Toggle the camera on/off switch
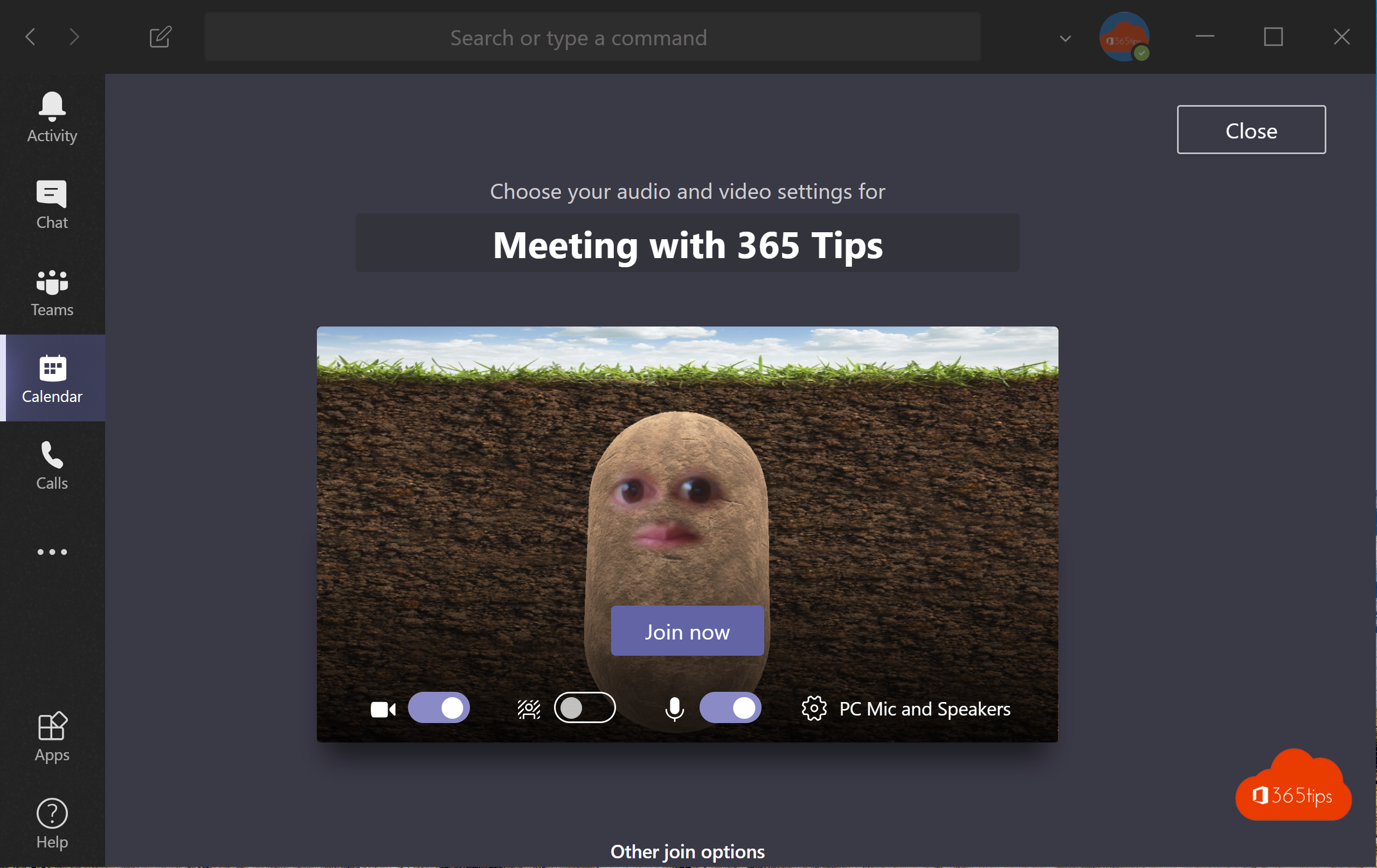Image resolution: width=1377 pixels, height=868 pixels. [x=438, y=708]
